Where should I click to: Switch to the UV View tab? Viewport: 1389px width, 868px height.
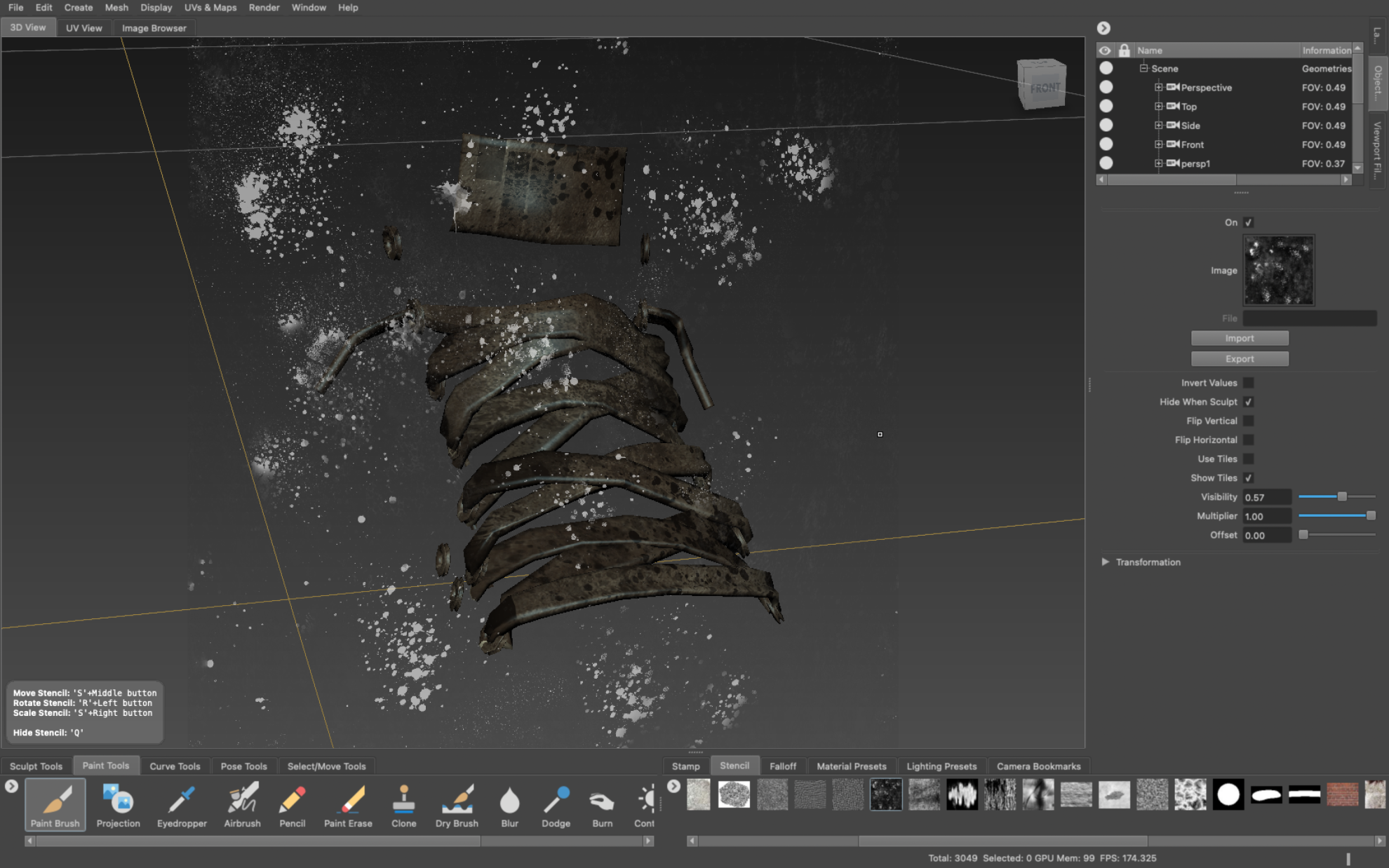coord(83,27)
